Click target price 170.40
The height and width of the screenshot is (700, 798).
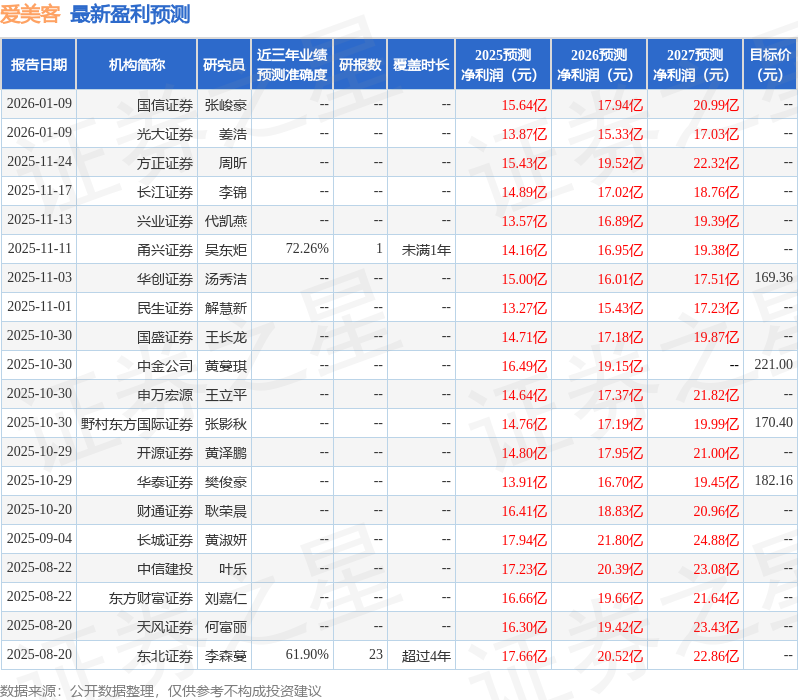[774, 423]
